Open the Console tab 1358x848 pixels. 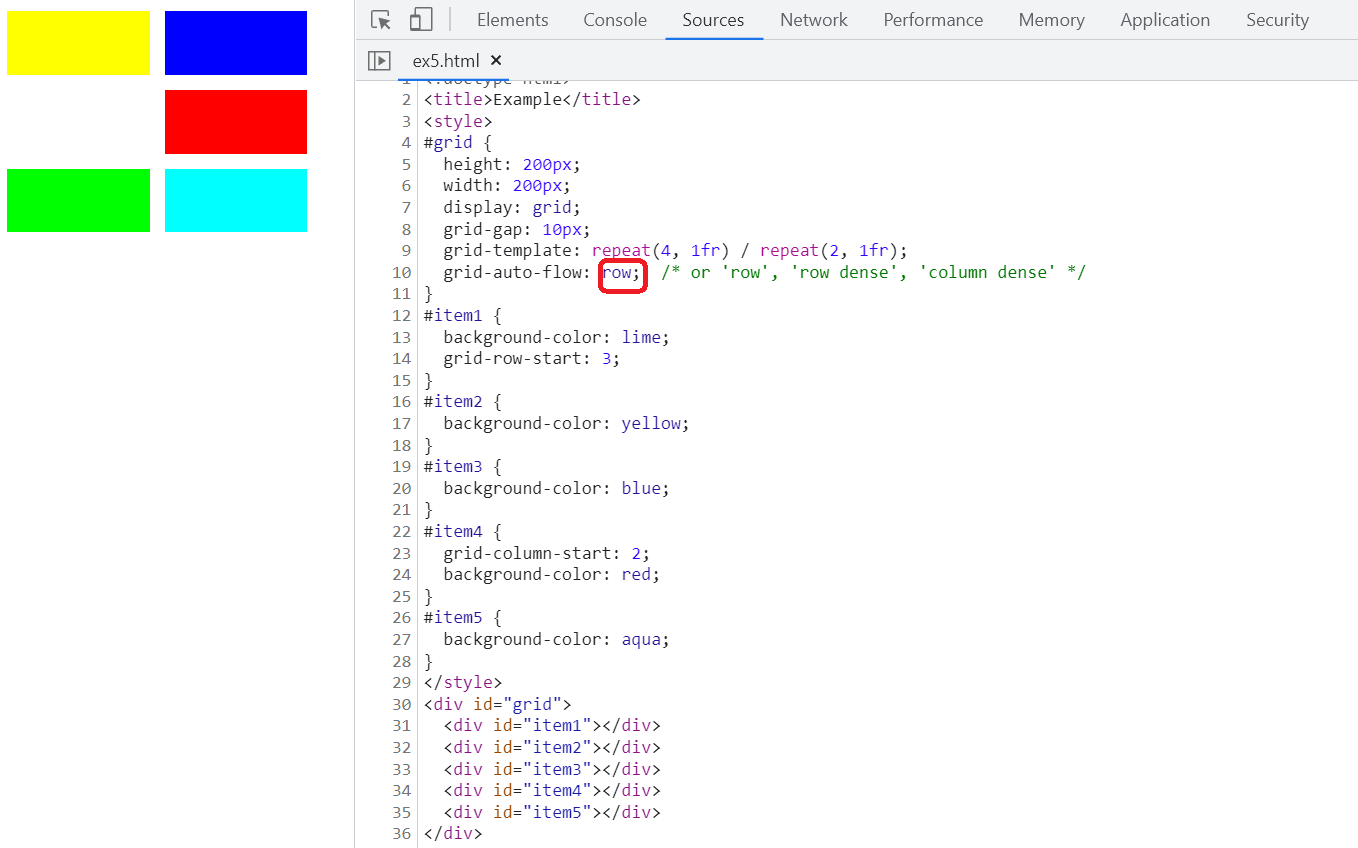coord(615,20)
